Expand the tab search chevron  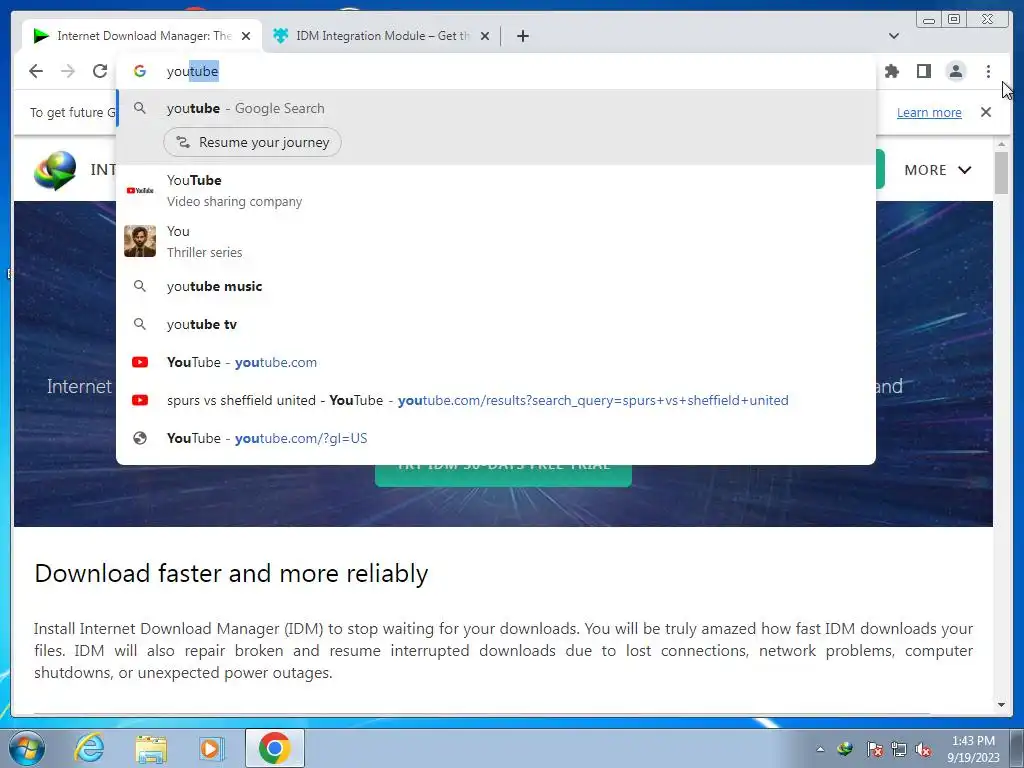894,36
